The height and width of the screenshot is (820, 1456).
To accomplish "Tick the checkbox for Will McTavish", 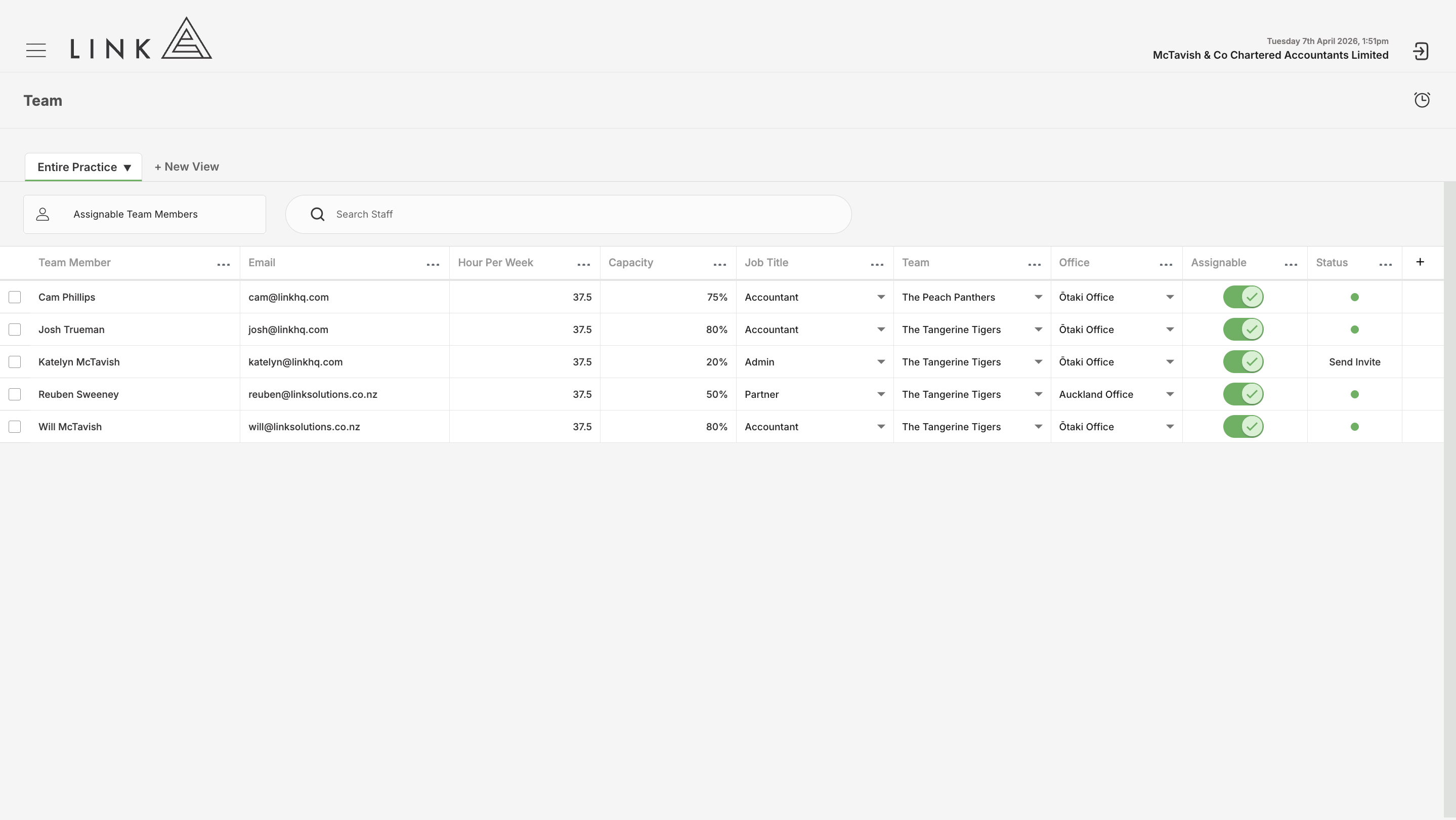I will (15, 426).
